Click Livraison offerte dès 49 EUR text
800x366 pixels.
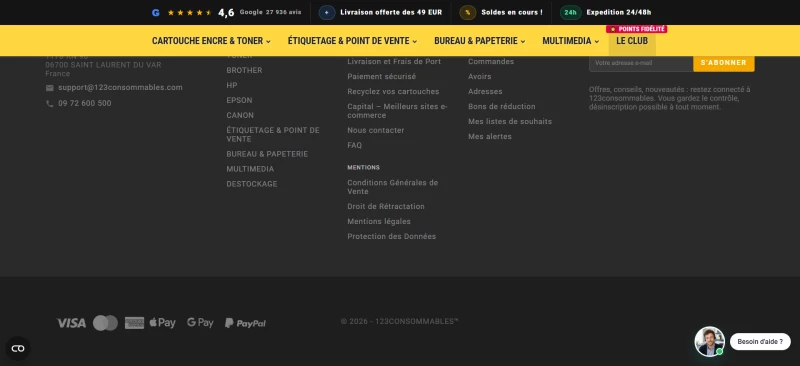coord(391,12)
